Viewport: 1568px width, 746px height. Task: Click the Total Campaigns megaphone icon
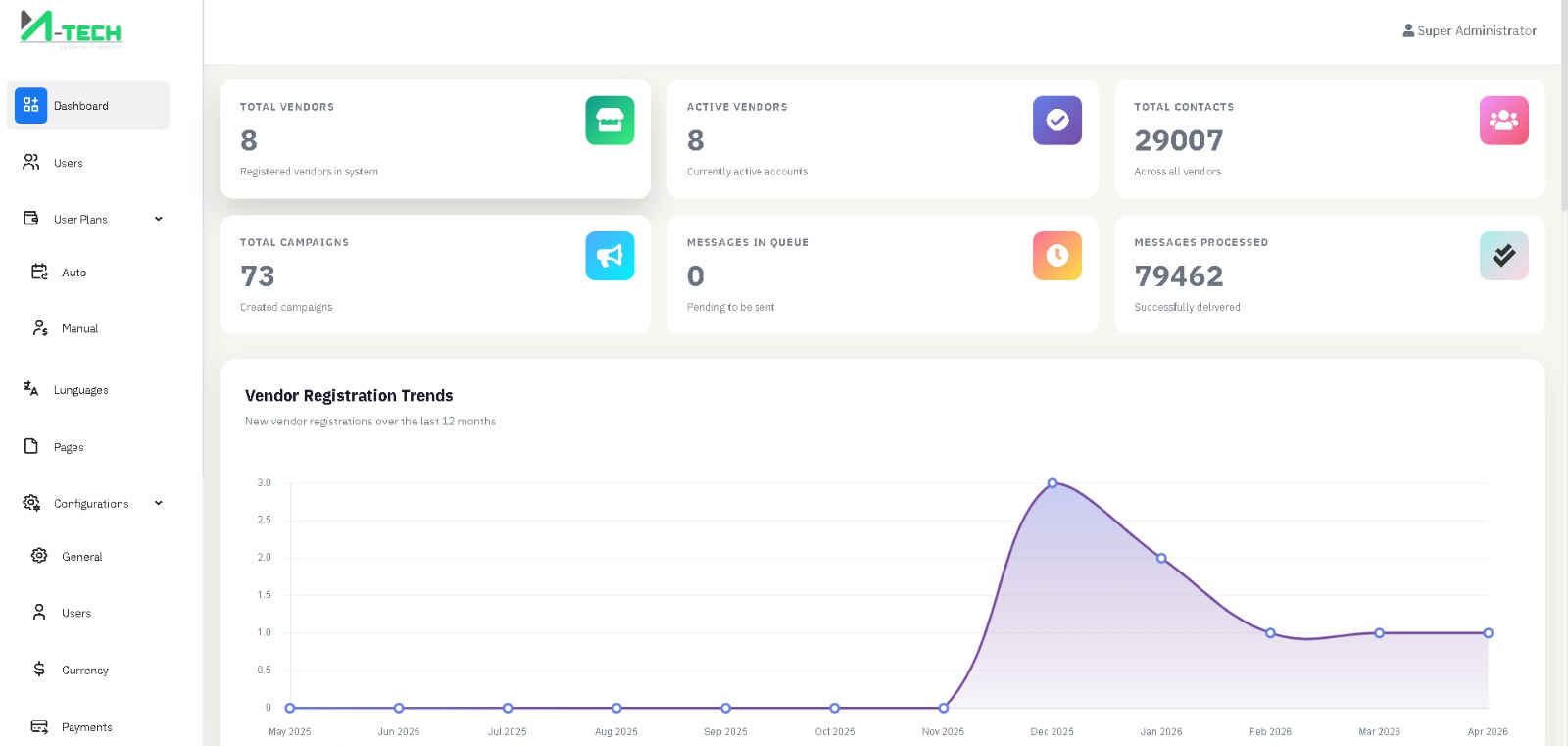[x=610, y=256]
